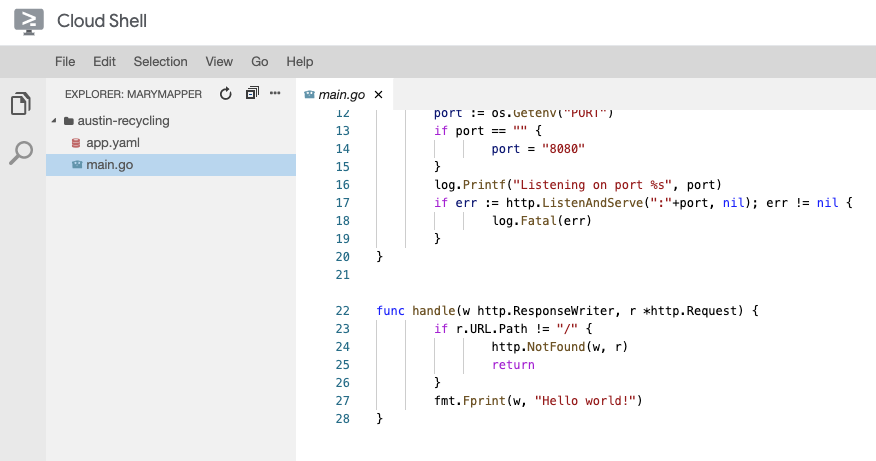Screen dimensions: 876x461
Task: Select the main.go tab label
Action: click(x=342, y=95)
